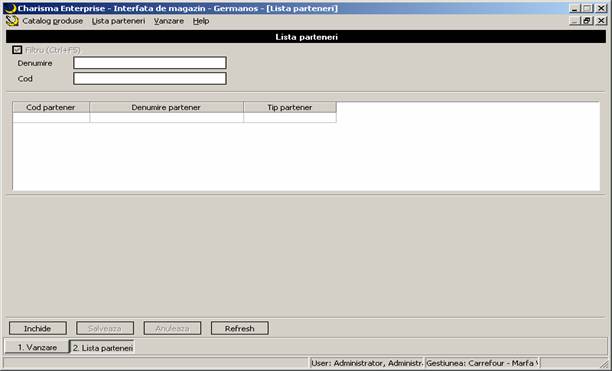Click the Gestiunea: Carrefour status bar entry
The width and height of the screenshot is (612, 371).
[x=482, y=363]
